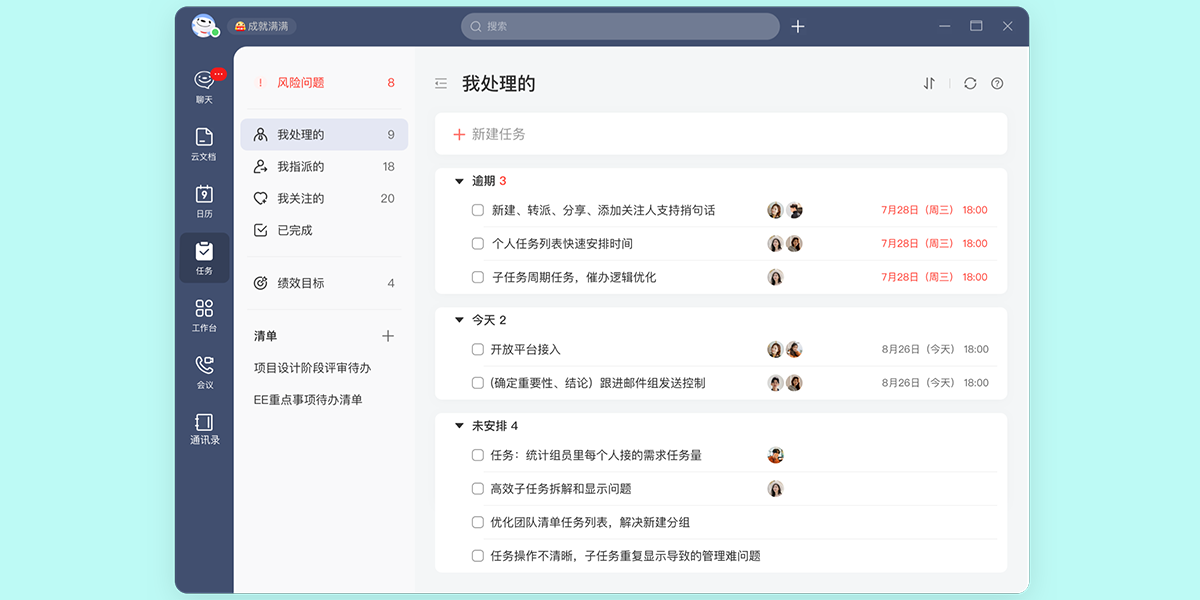Switch to the 我指派的 list
This screenshot has height=600, width=1200.
(x=300, y=166)
